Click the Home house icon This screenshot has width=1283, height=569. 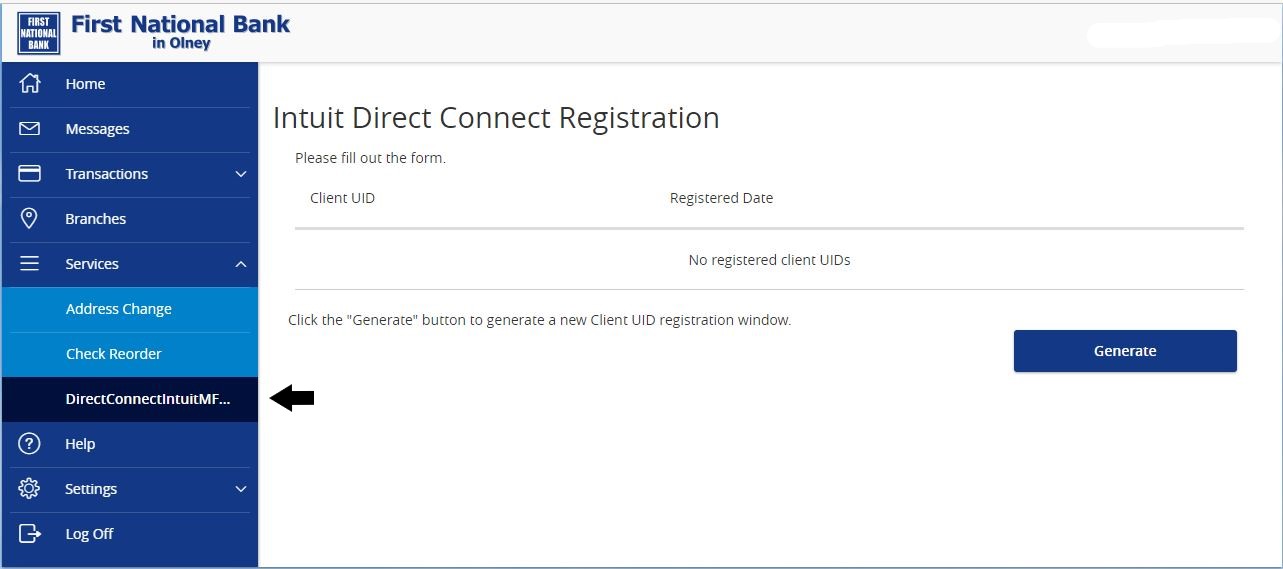click(x=30, y=84)
